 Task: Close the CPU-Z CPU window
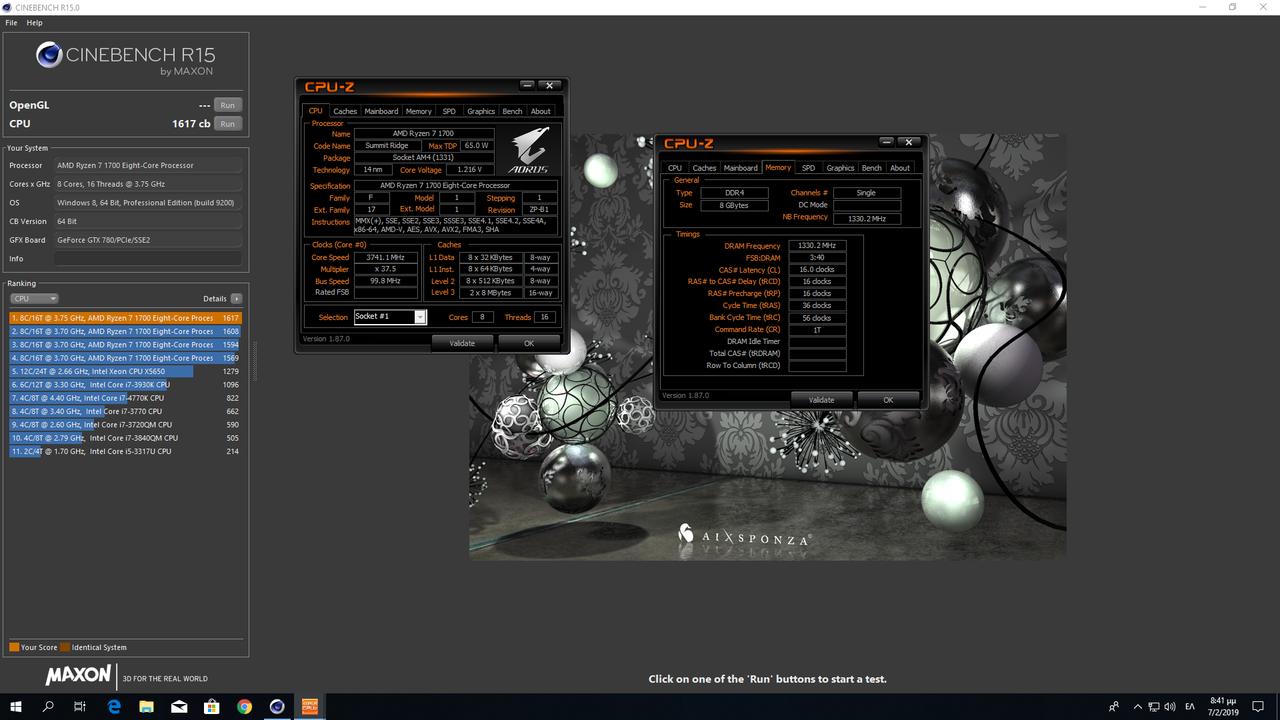point(550,85)
